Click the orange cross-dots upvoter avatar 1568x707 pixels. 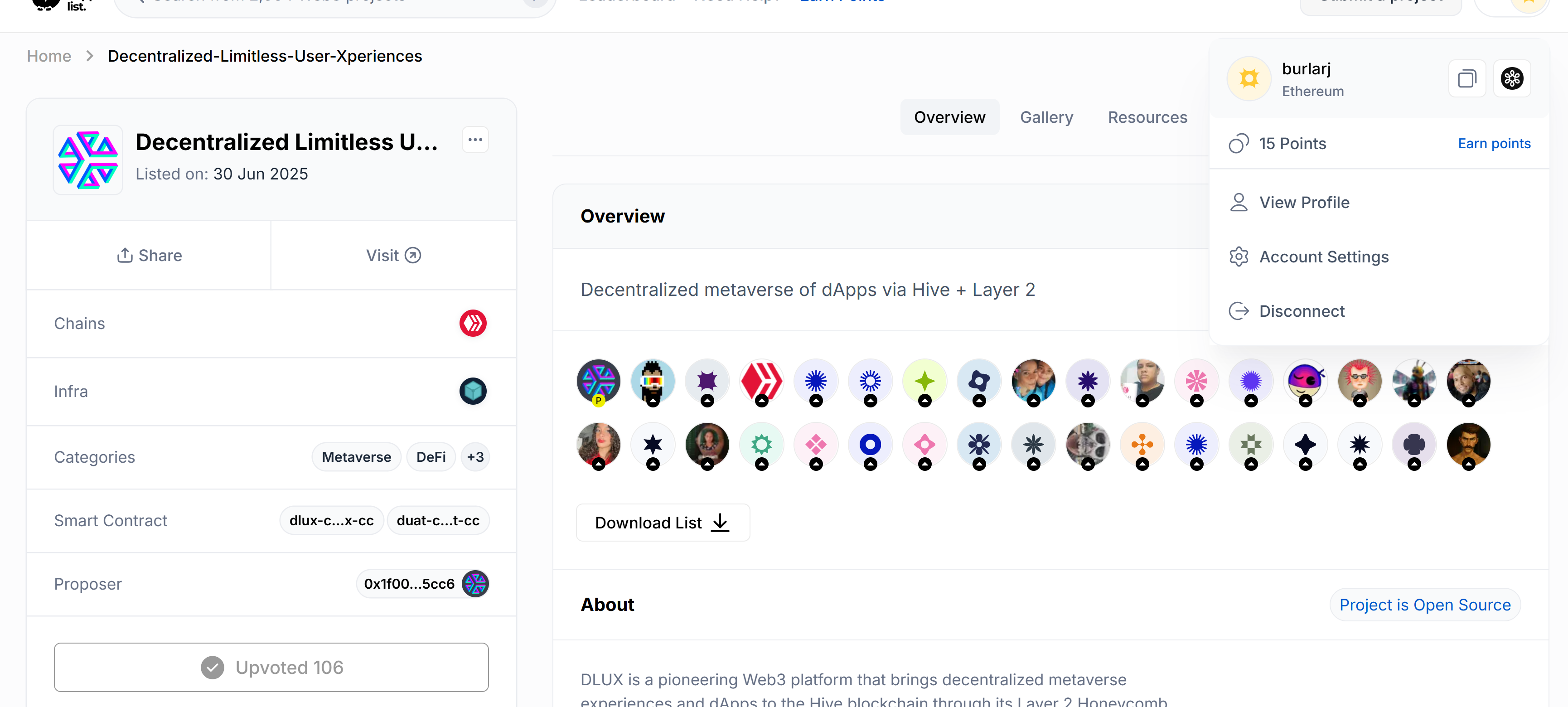(x=1142, y=445)
